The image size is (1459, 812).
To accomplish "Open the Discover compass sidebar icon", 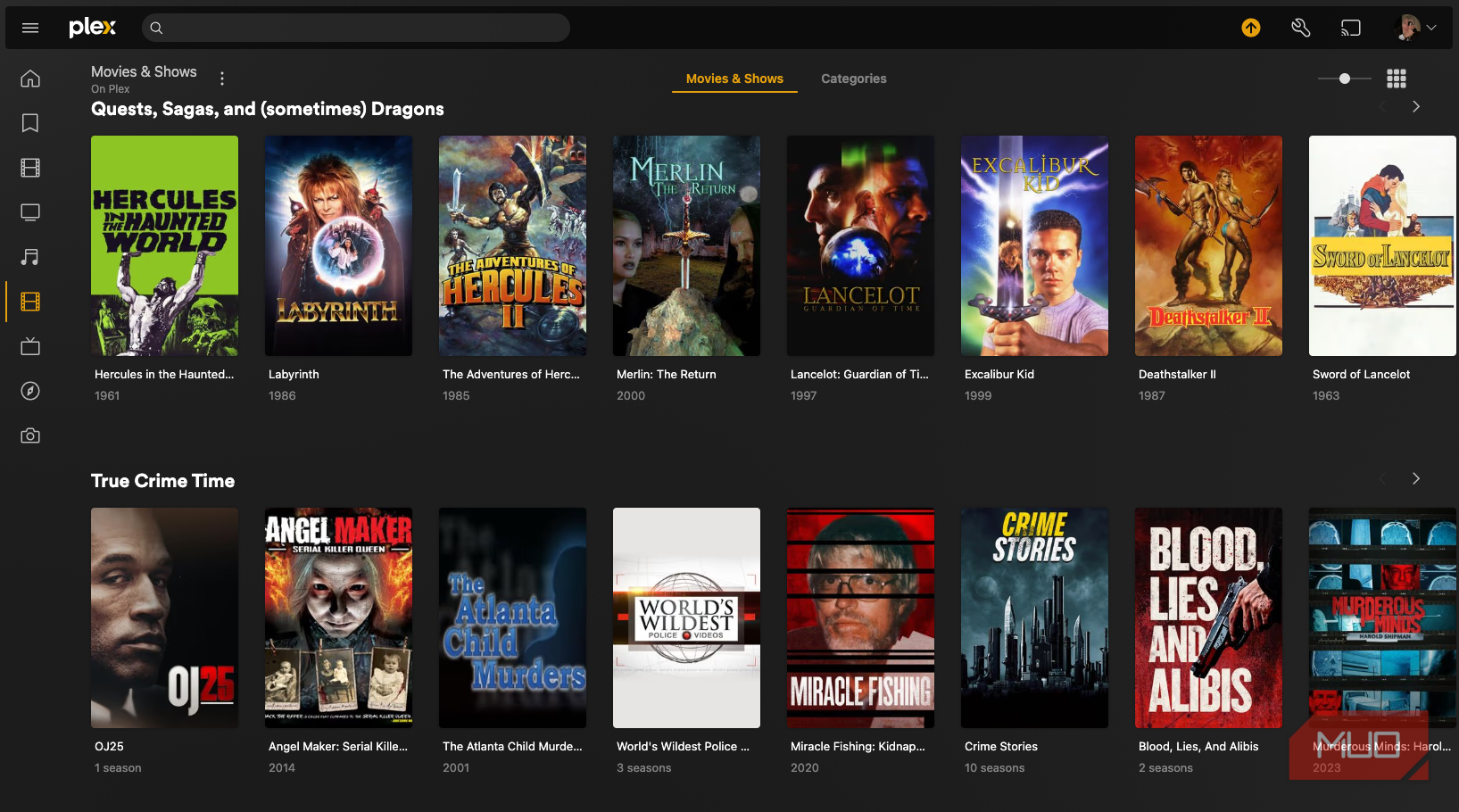I will click(30, 391).
